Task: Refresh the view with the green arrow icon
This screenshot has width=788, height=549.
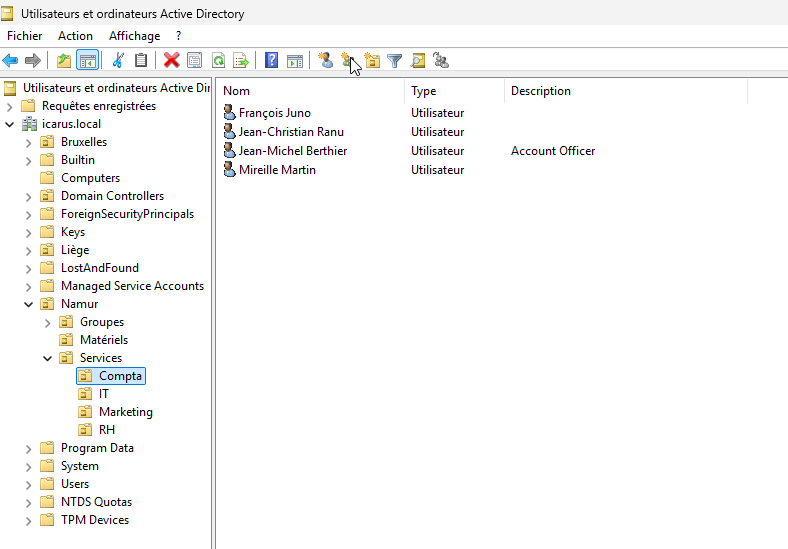Action: pyautogui.click(x=218, y=61)
